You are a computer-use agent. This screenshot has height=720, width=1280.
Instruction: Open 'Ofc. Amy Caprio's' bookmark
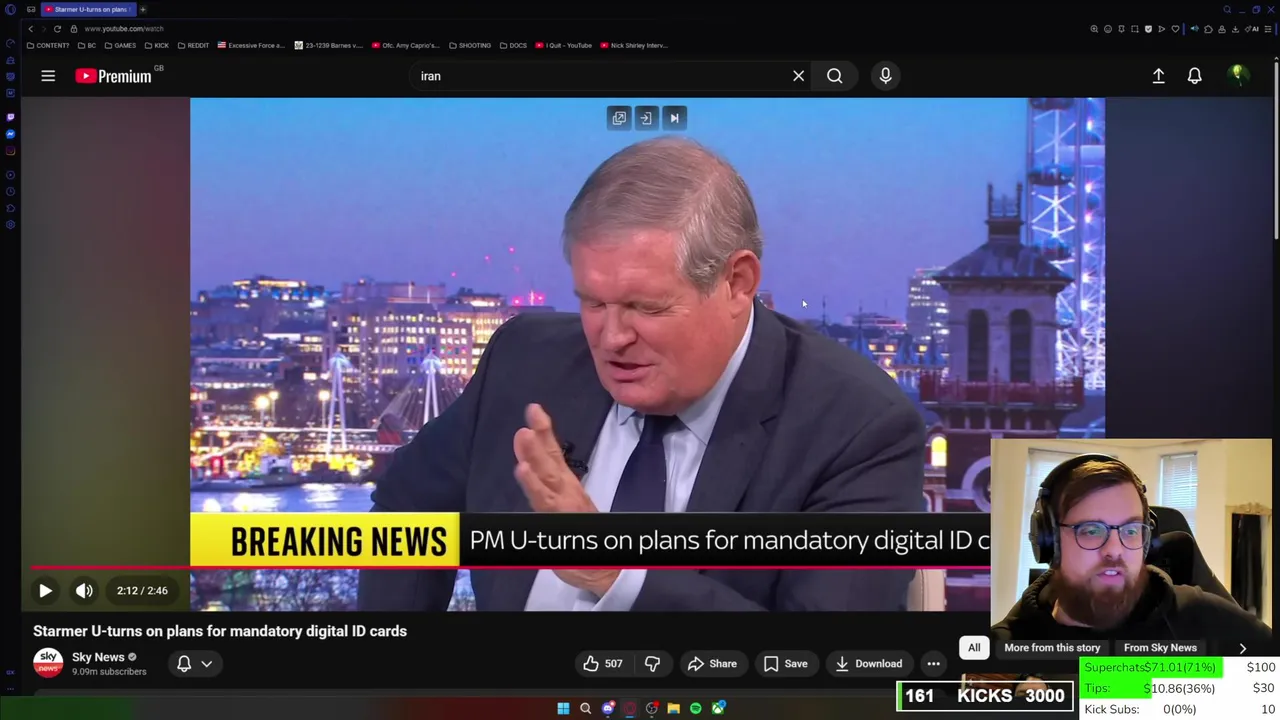405,45
